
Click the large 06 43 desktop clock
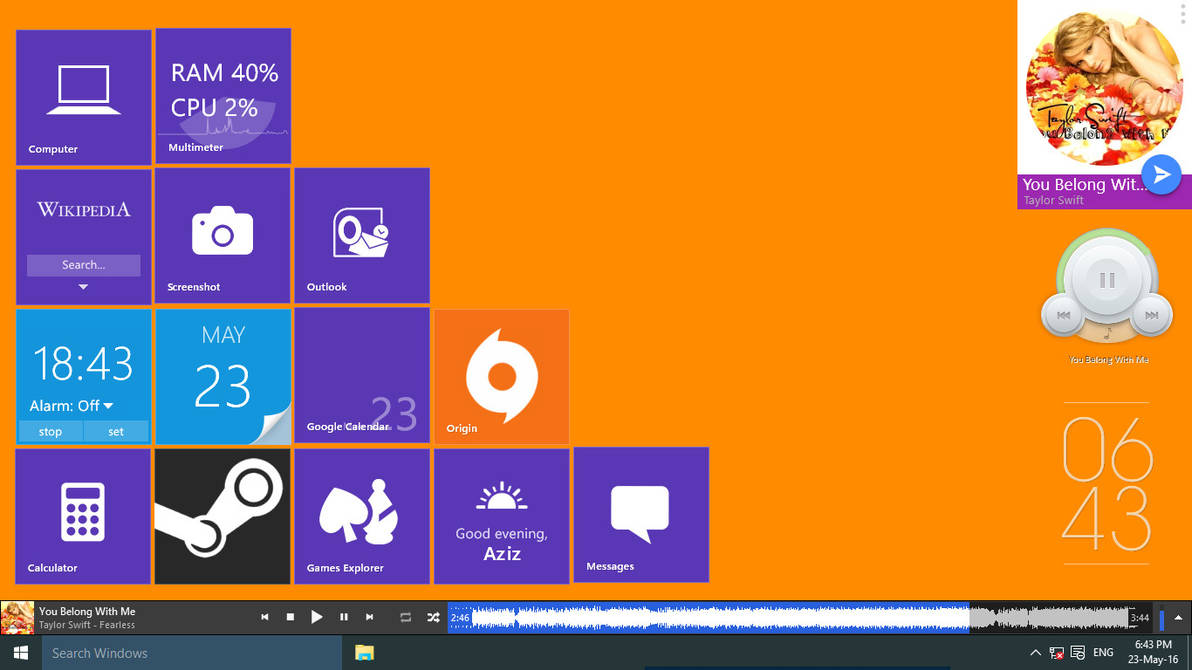click(1107, 484)
